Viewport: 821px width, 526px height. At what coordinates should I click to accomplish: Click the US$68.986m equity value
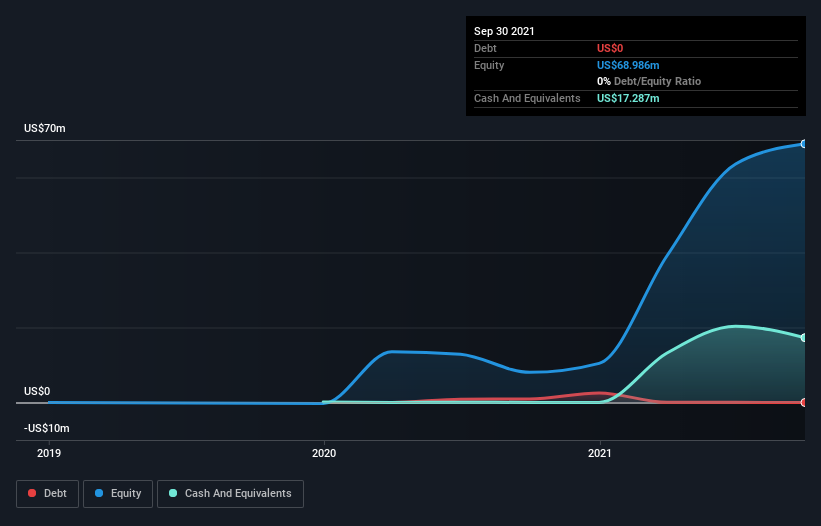click(x=628, y=65)
